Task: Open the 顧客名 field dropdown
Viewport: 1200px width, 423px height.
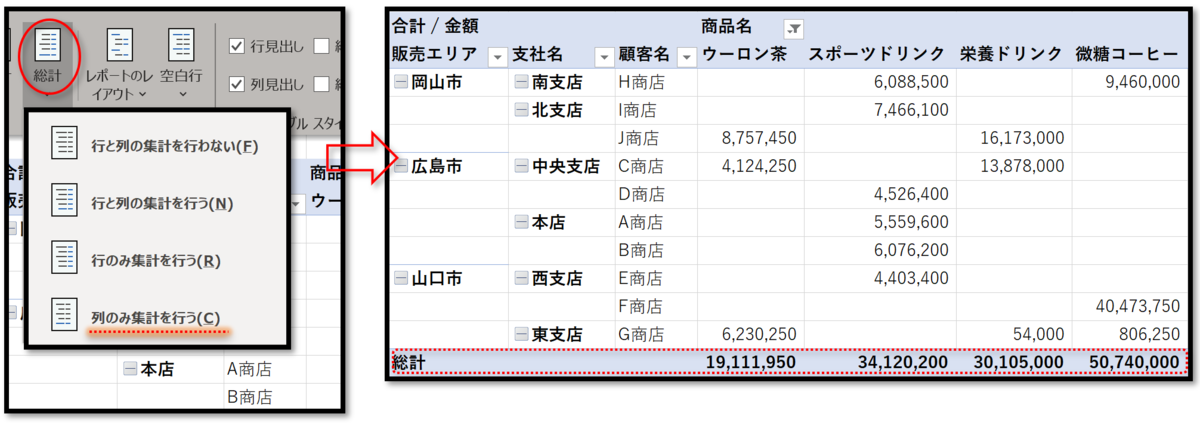Action: [686, 56]
